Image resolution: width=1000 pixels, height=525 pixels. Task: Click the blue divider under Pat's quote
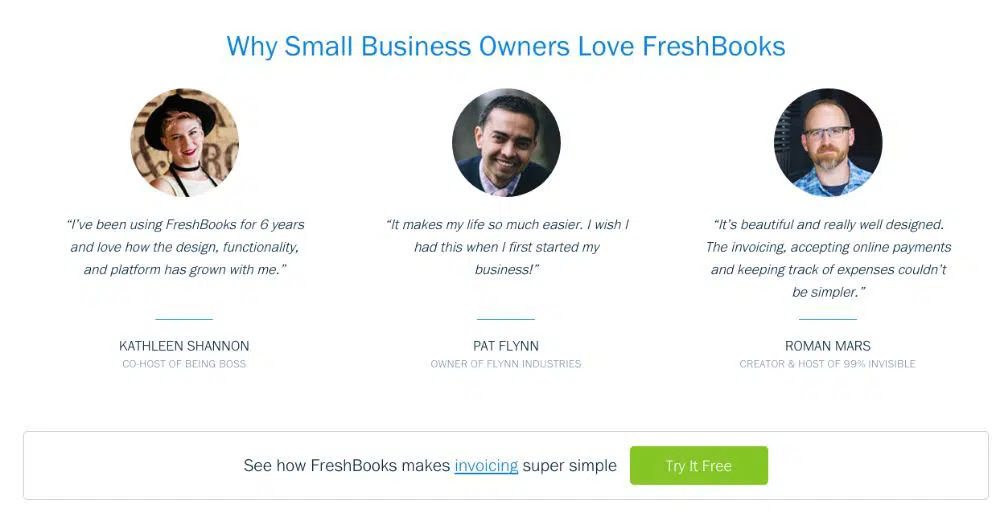[x=506, y=319]
